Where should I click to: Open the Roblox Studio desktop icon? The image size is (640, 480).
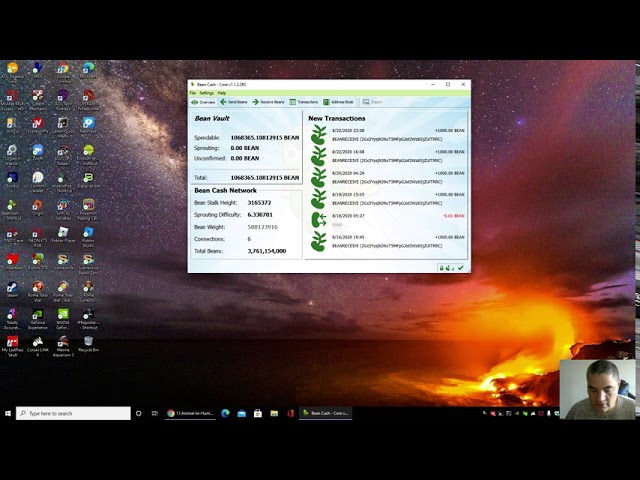88,237
